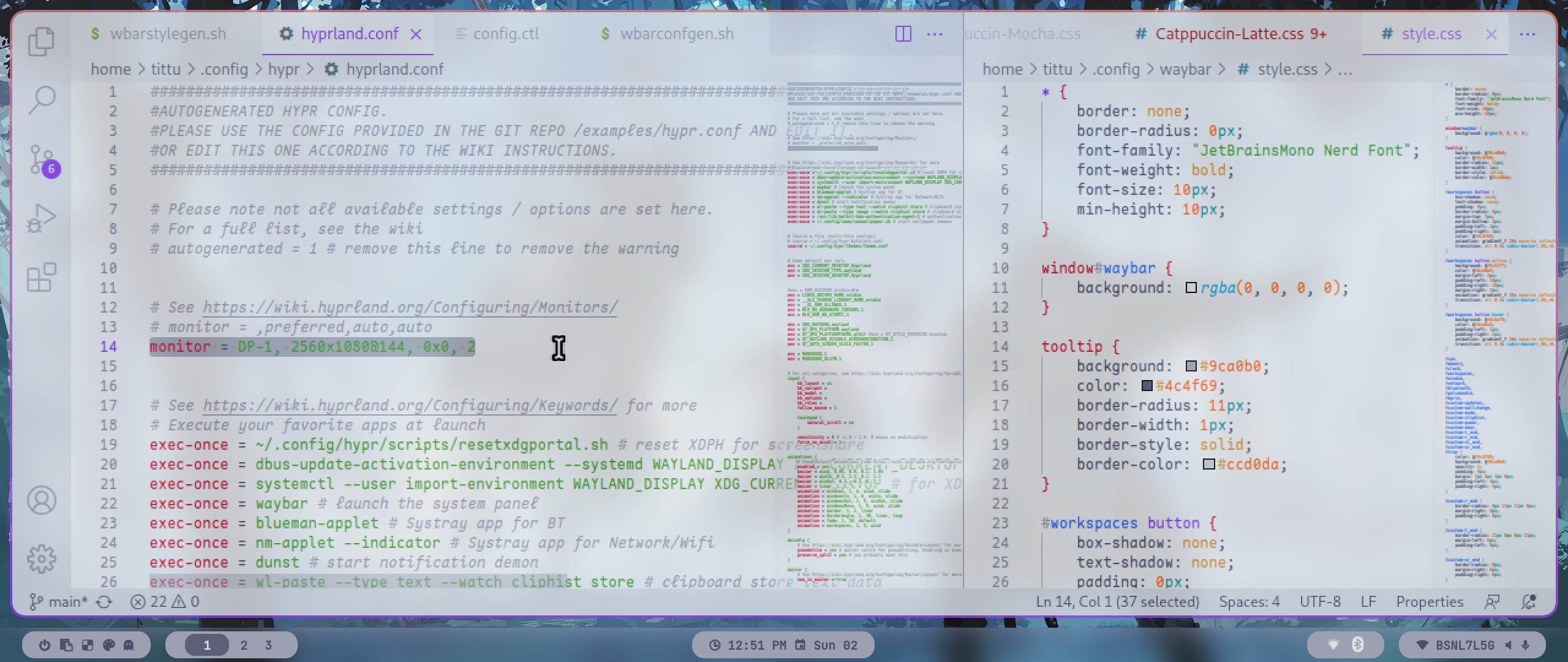
Task: Switch to the config.ctl tab
Action: tap(505, 34)
